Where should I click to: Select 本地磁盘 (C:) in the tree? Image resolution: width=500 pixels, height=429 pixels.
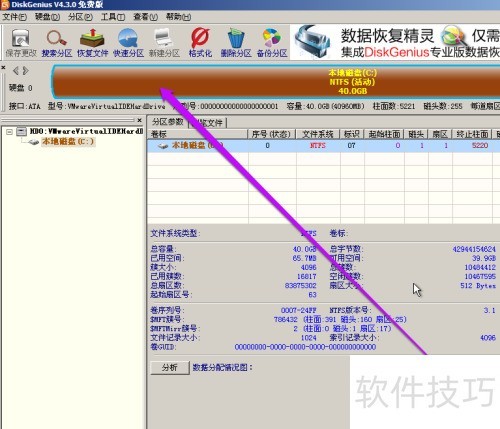click(68, 142)
